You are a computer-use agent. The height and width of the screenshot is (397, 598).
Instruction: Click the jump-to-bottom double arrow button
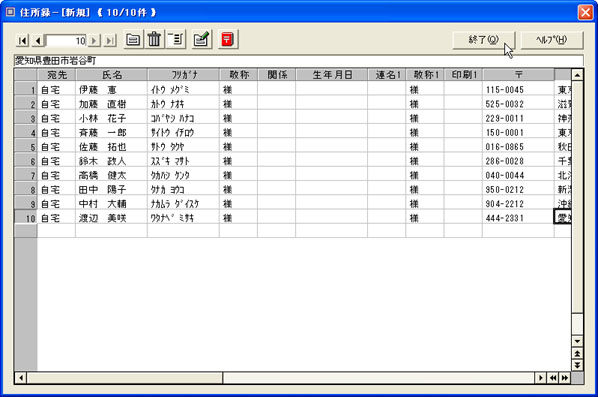click(577, 365)
